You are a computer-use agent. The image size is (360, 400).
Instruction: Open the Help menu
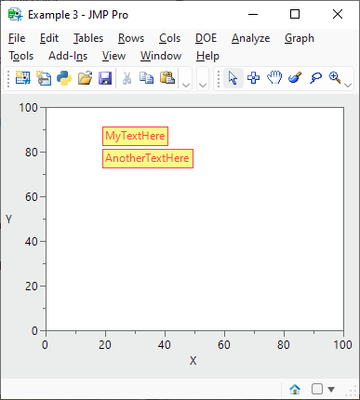[208, 56]
